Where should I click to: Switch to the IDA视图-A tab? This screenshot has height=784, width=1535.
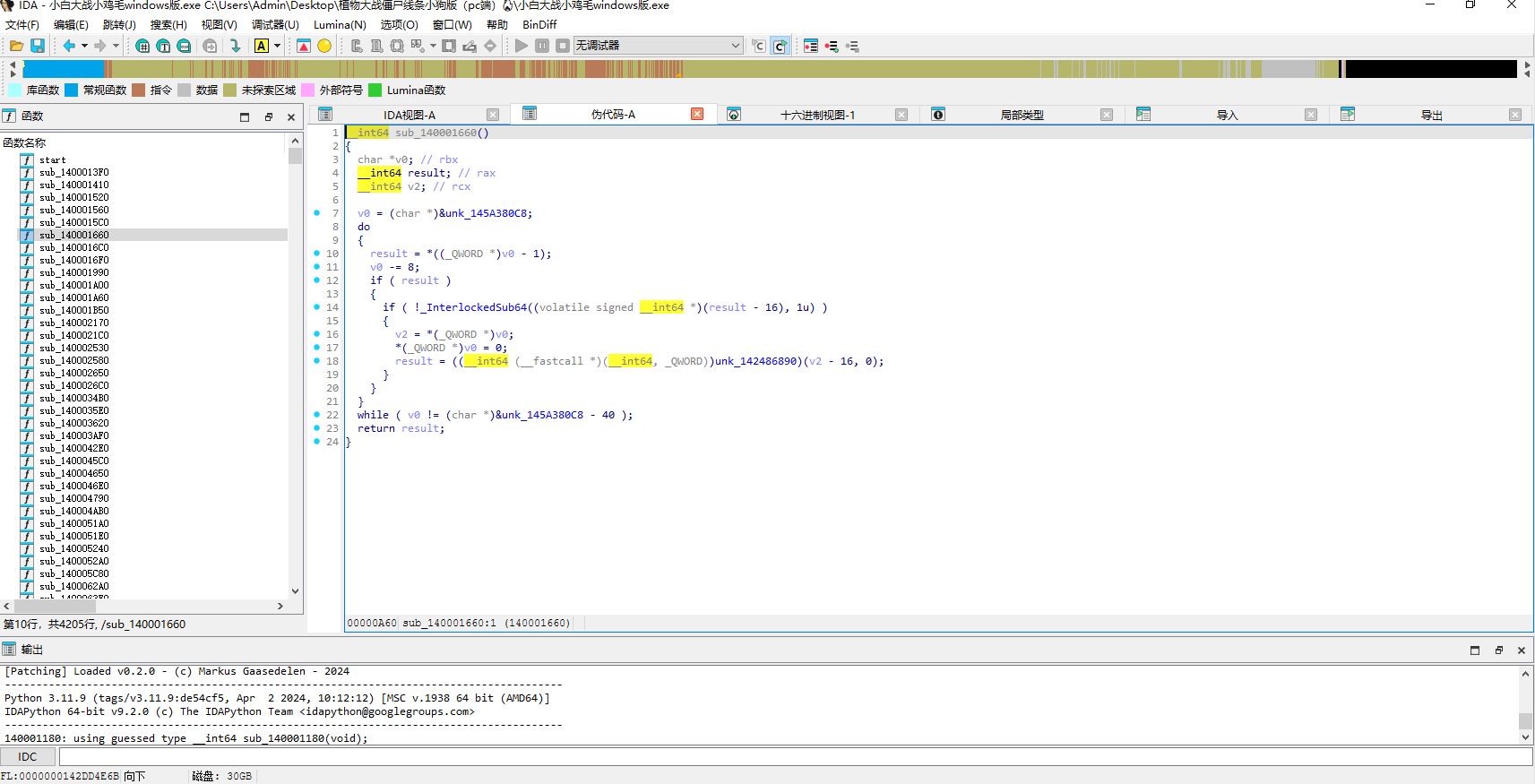tap(409, 115)
